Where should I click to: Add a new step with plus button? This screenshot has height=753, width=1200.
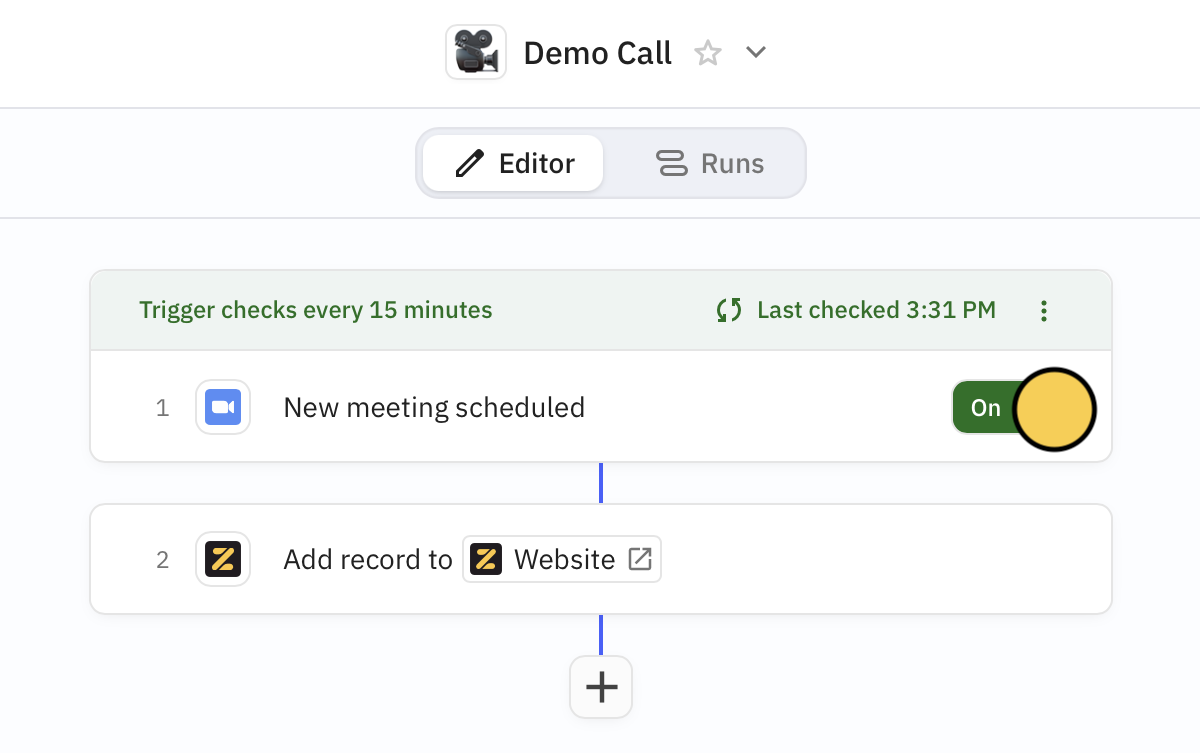(601, 687)
